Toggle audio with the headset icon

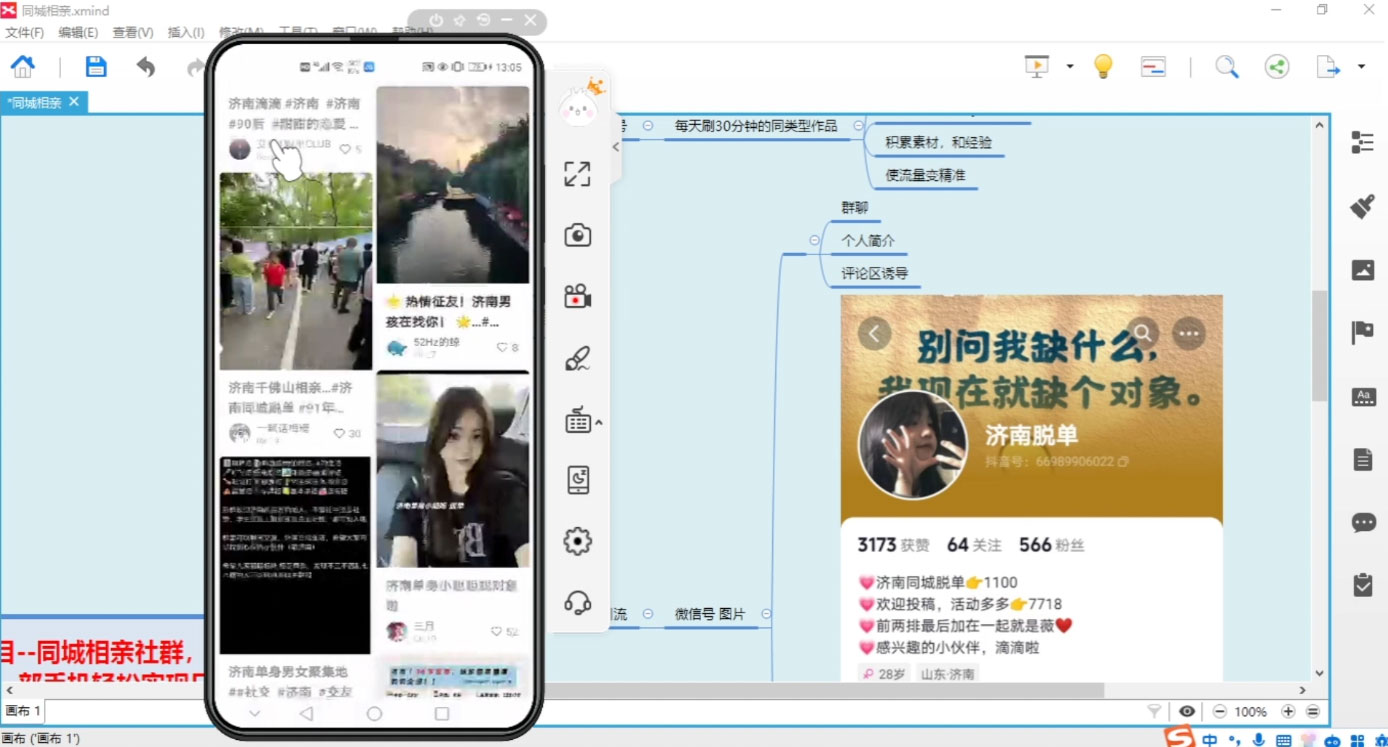pyautogui.click(x=577, y=602)
